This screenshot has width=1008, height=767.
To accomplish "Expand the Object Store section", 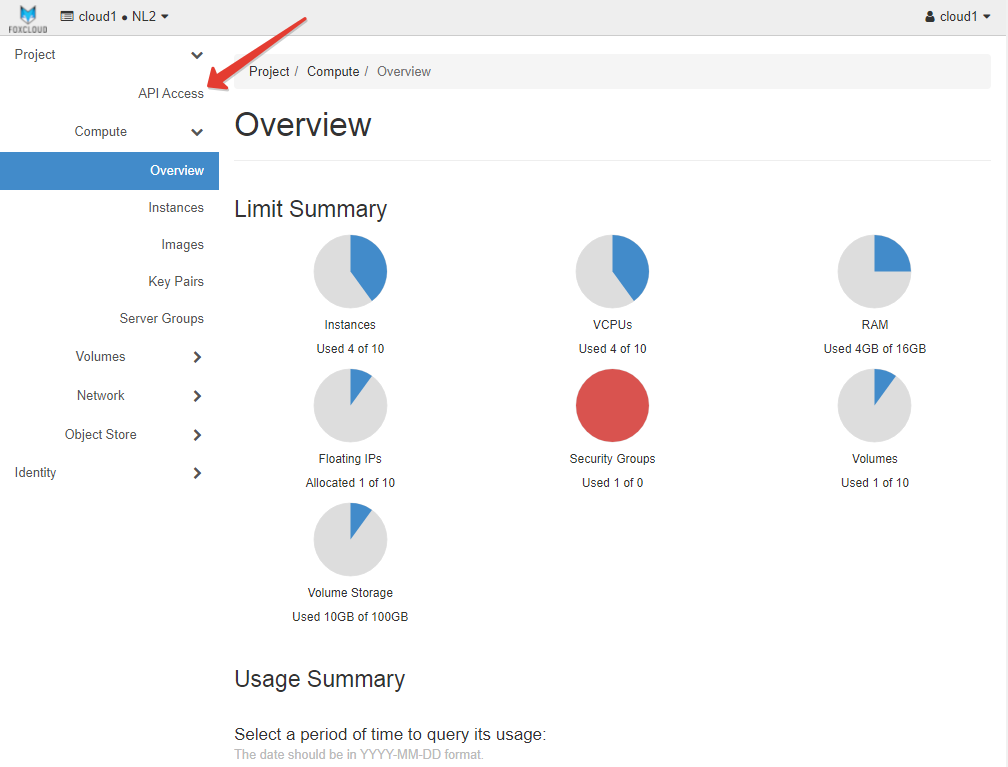I will (x=197, y=435).
